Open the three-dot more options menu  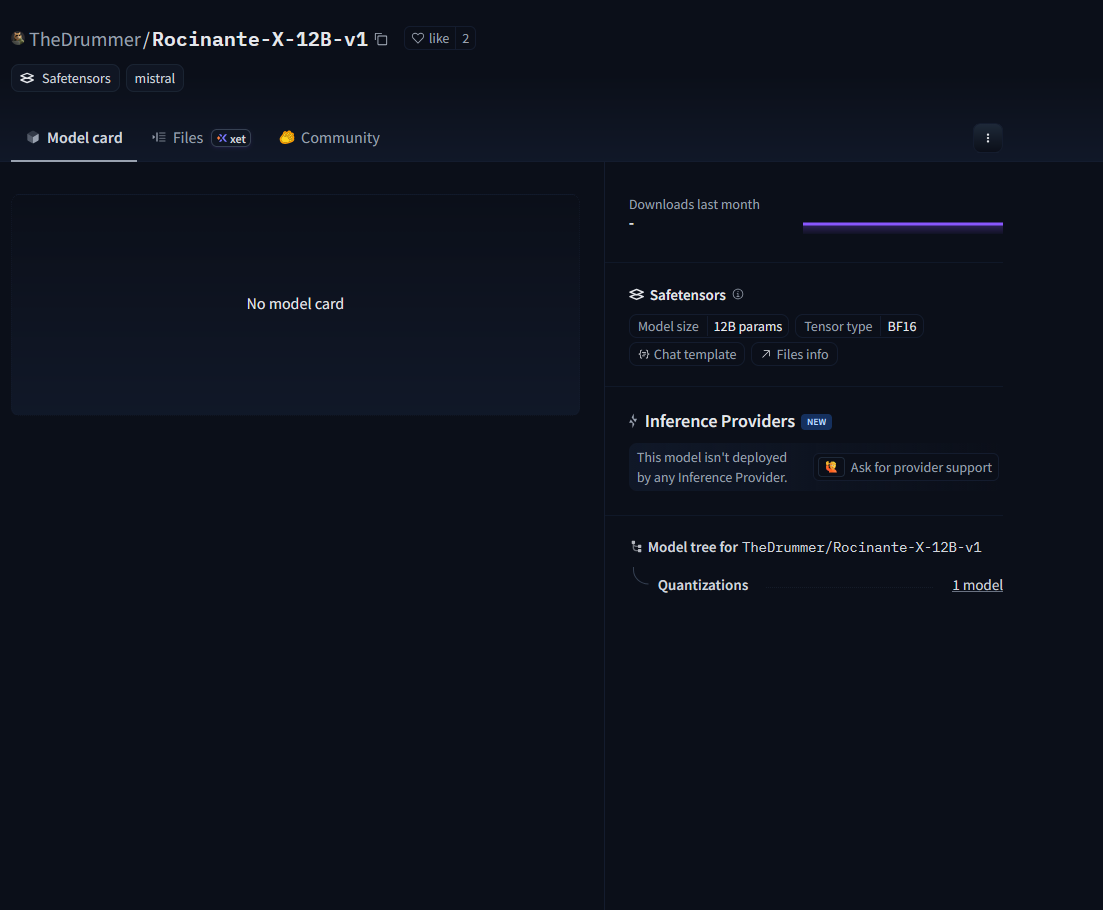[x=988, y=138]
